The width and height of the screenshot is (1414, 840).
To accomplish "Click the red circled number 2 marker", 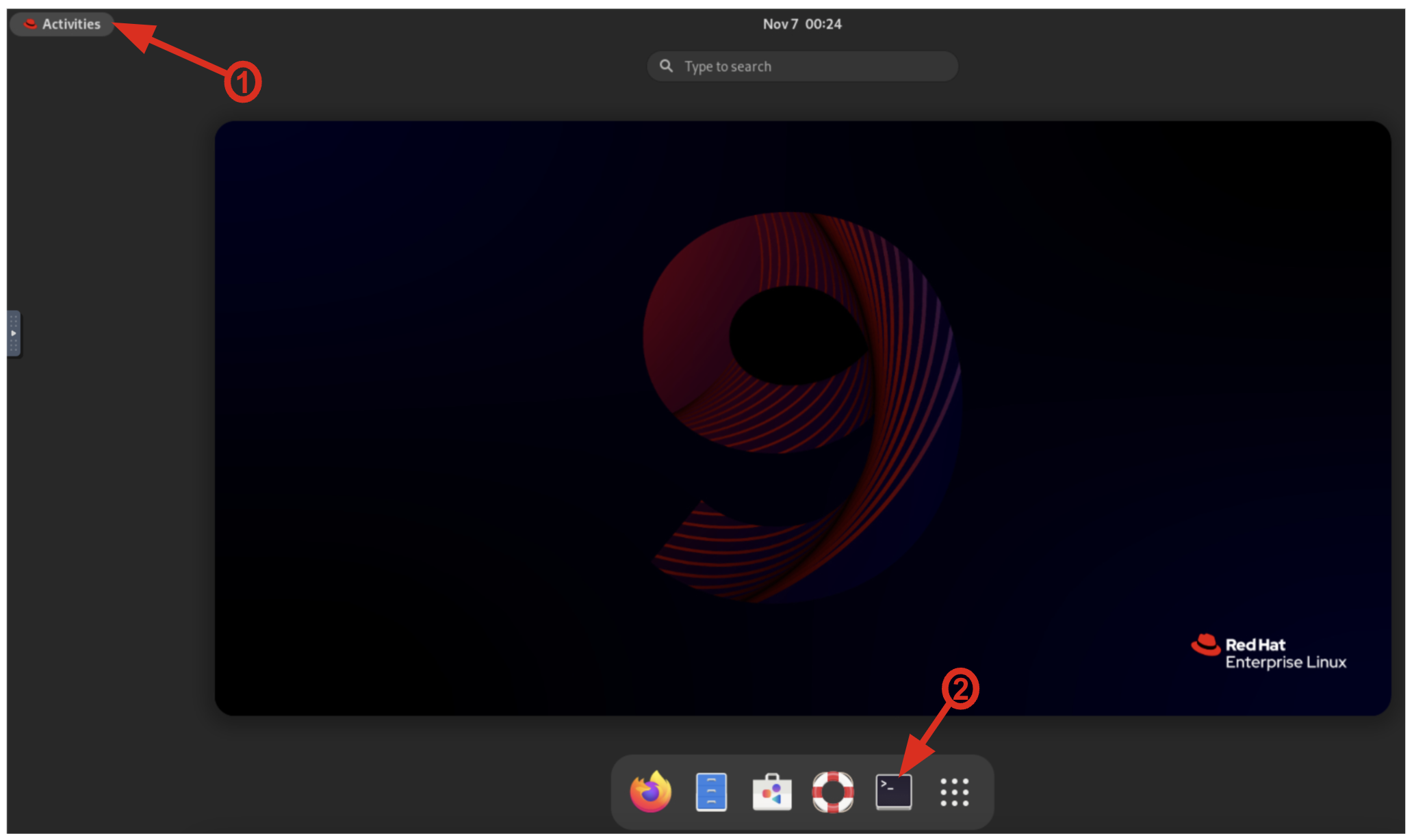I will pos(960,688).
